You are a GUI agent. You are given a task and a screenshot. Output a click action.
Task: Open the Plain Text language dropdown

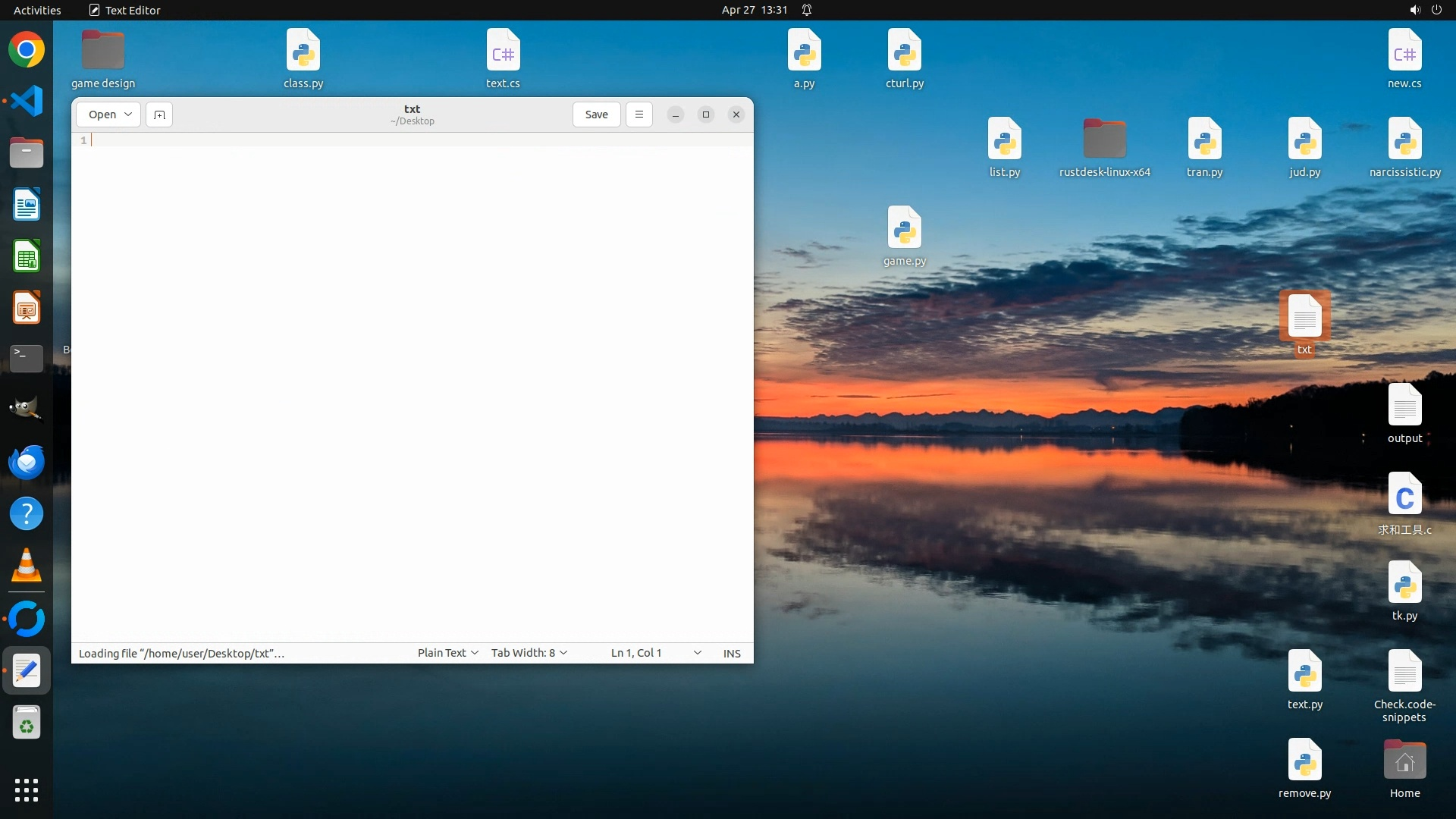coord(447,653)
